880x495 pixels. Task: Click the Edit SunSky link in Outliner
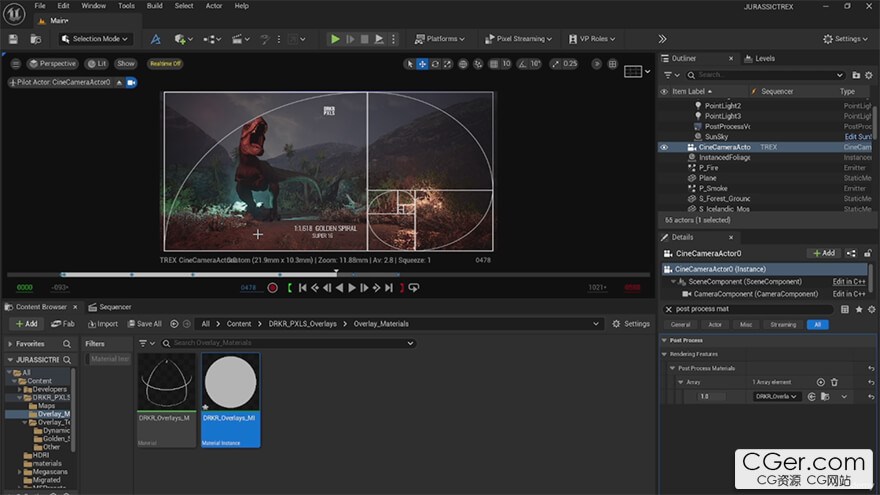(858, 137)
